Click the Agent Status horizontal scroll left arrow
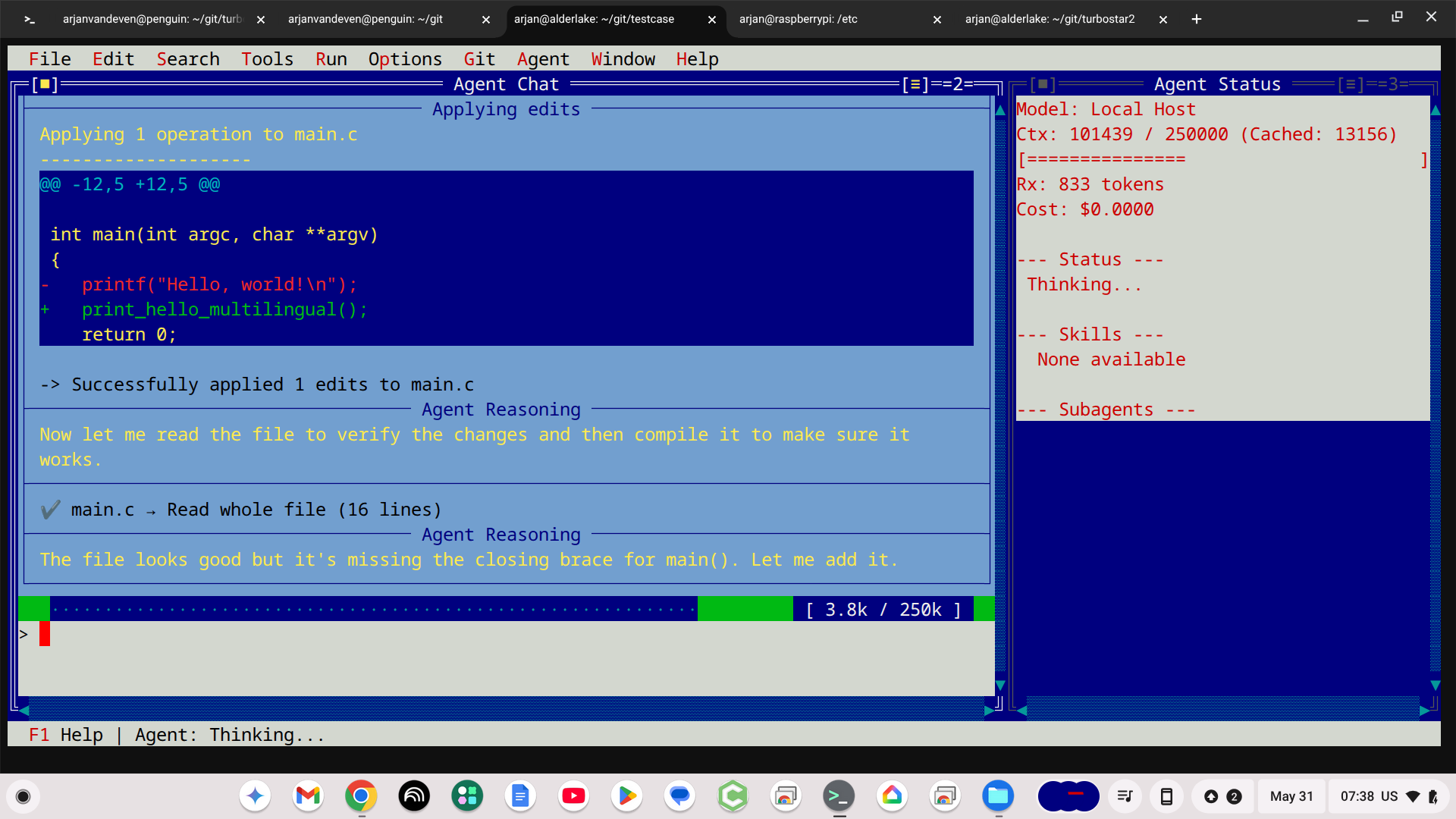 (1021, 711)
